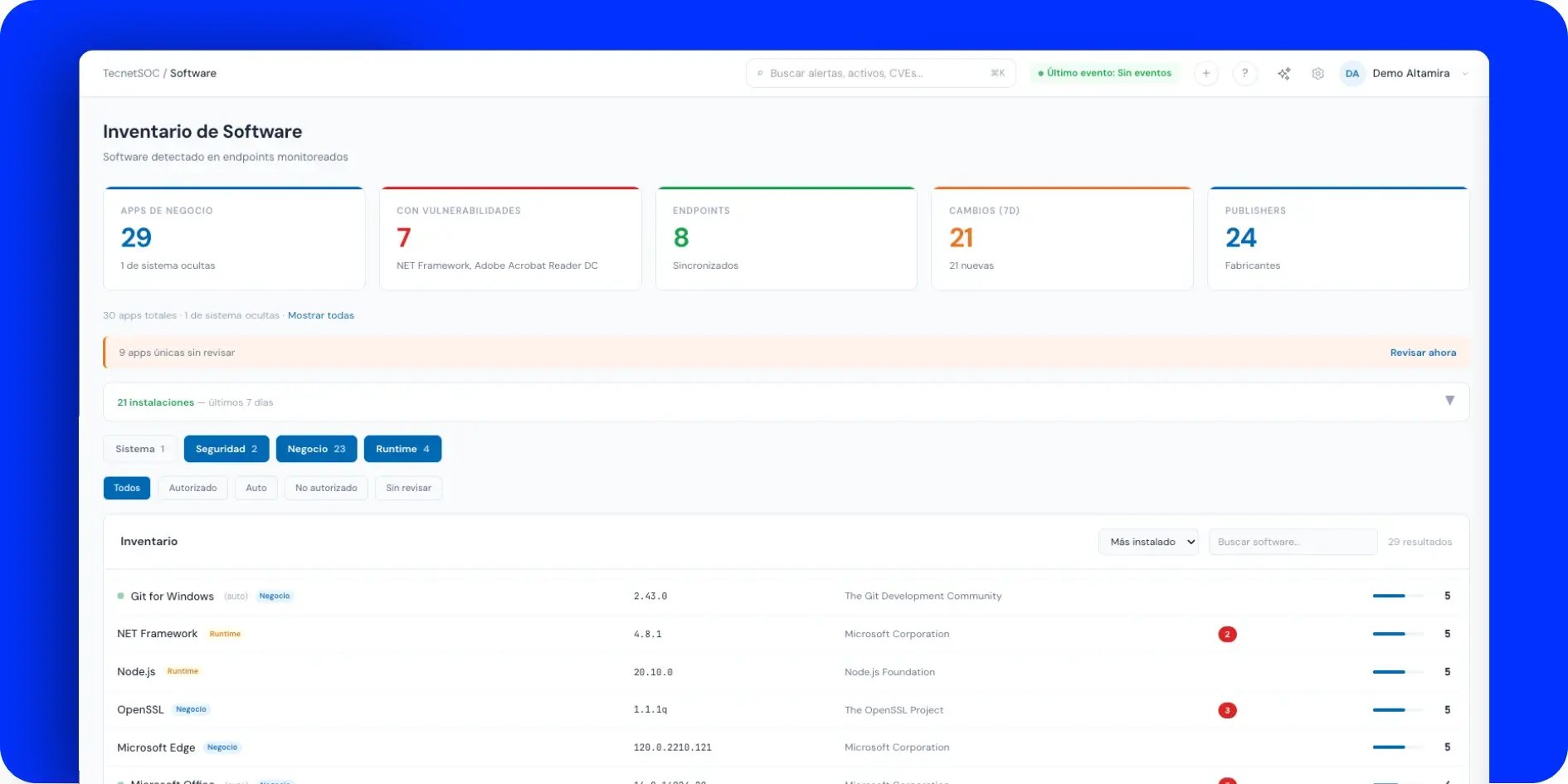Click version 2.43.0 in the inventory
The width and height of the screenshot is (1568, 784).
click(650, 597)
